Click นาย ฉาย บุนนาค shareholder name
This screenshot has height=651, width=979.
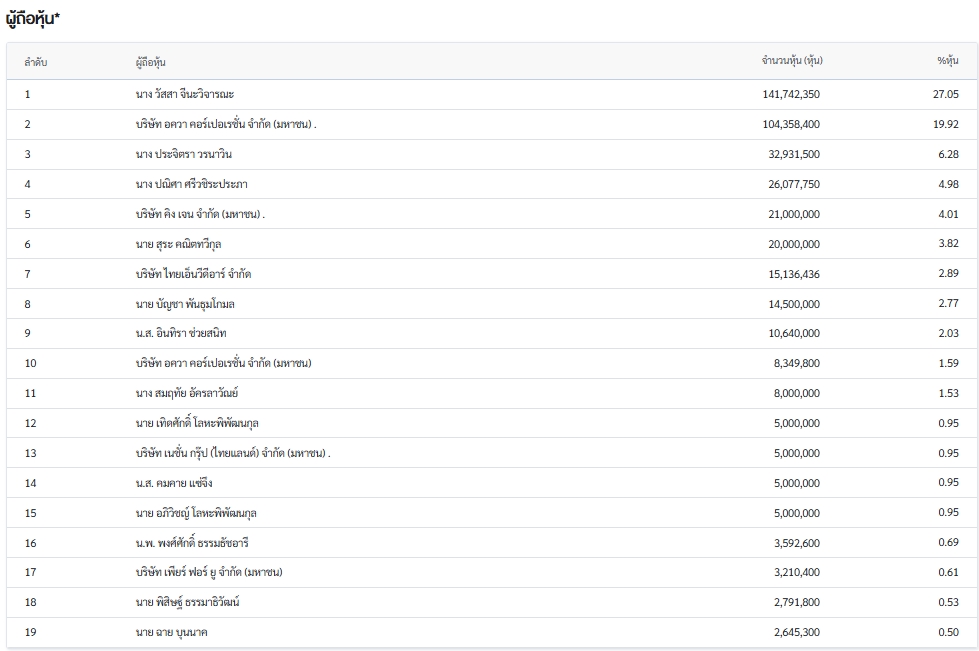pyautogui.click(x=171, y=632)
